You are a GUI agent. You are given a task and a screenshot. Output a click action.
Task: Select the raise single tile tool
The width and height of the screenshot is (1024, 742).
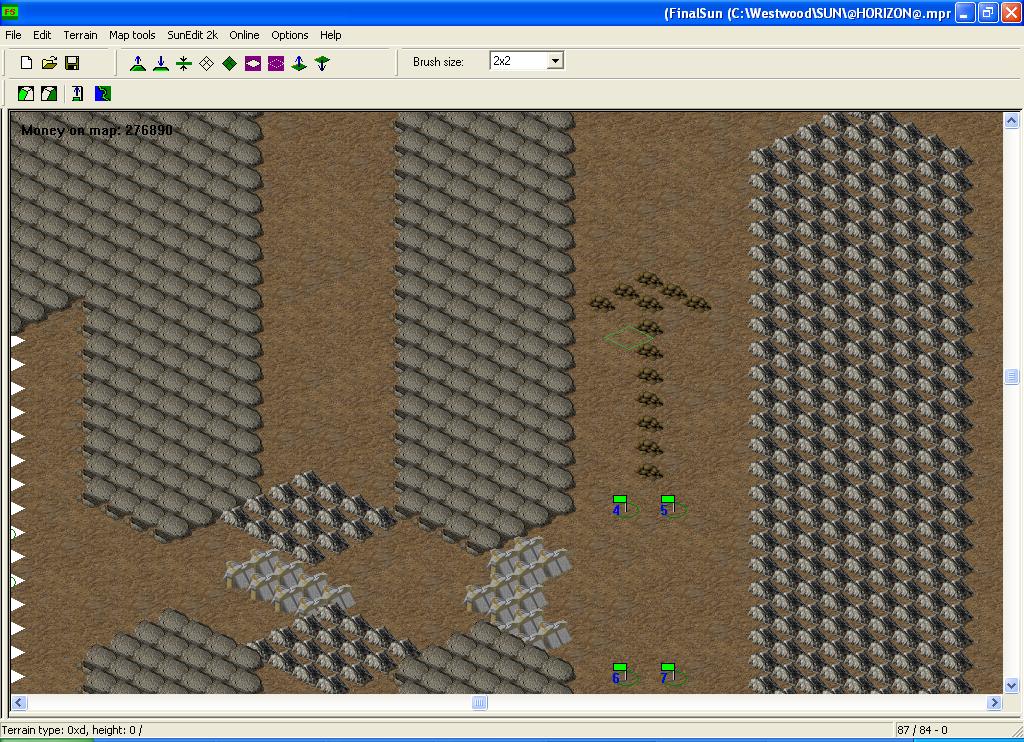click(x=299, y=63)
